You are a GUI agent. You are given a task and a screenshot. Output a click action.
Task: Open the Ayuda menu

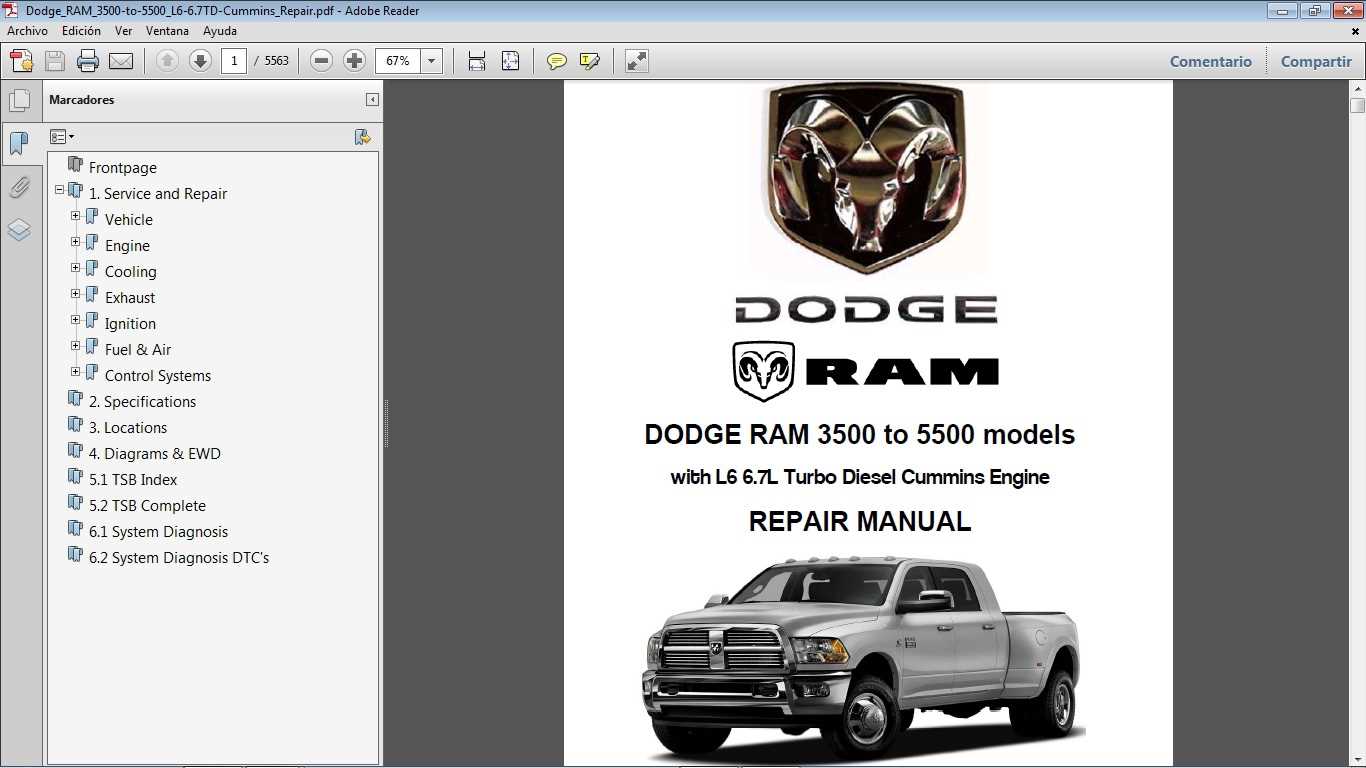(220, 31)
